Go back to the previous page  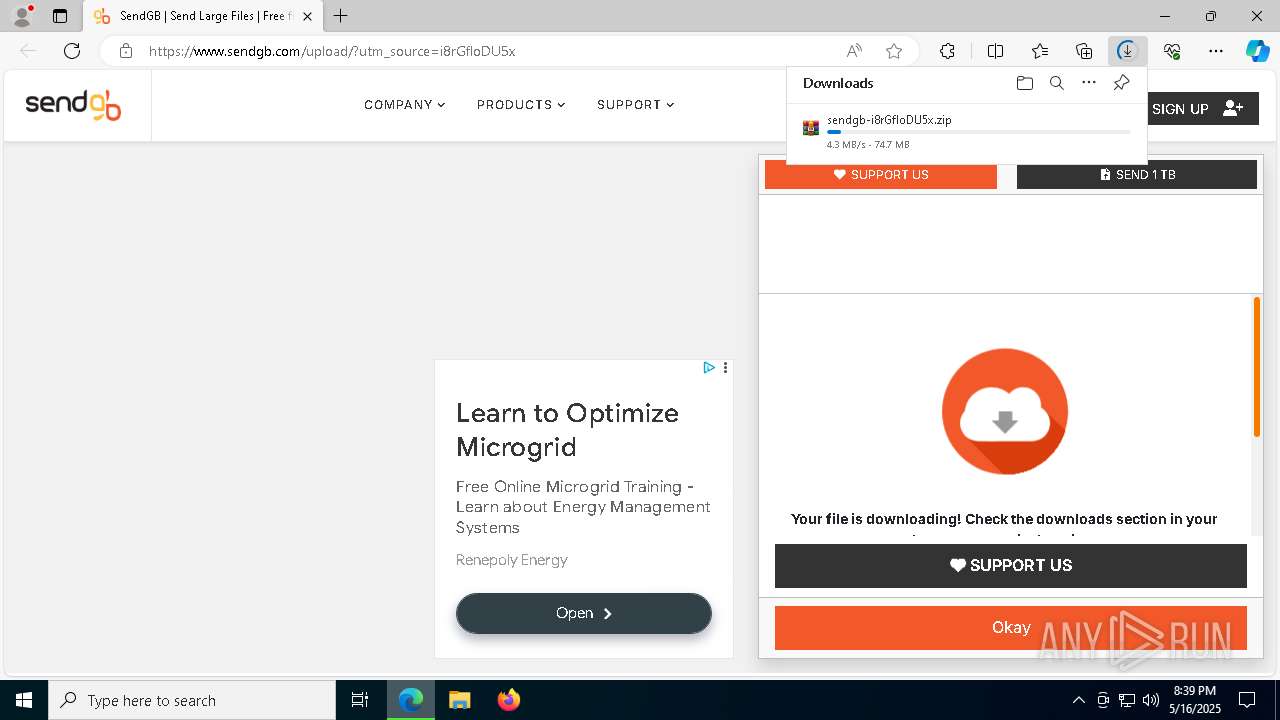click(x=28, y=51)
